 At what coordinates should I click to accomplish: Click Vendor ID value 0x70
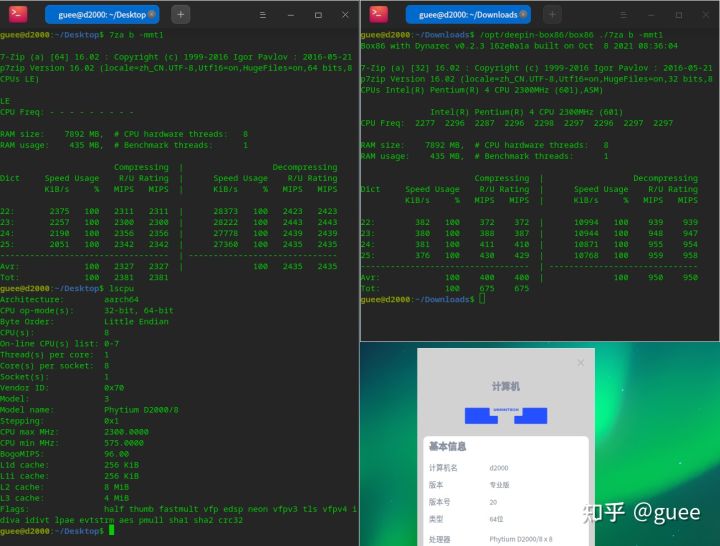[114, 388]
